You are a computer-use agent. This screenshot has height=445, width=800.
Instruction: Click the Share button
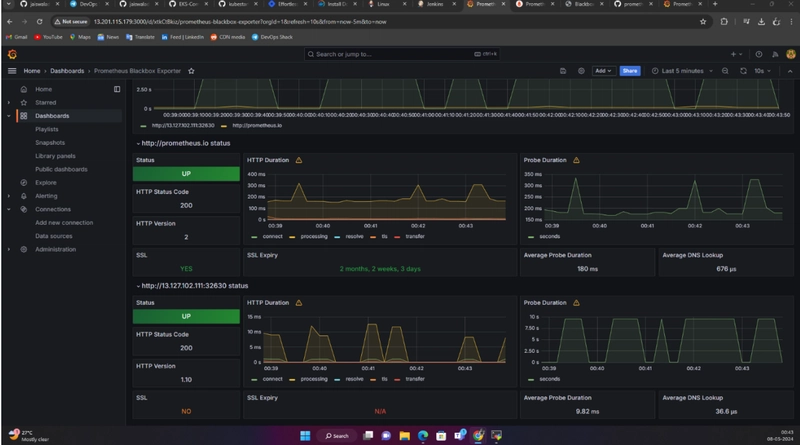pos(630,71)
